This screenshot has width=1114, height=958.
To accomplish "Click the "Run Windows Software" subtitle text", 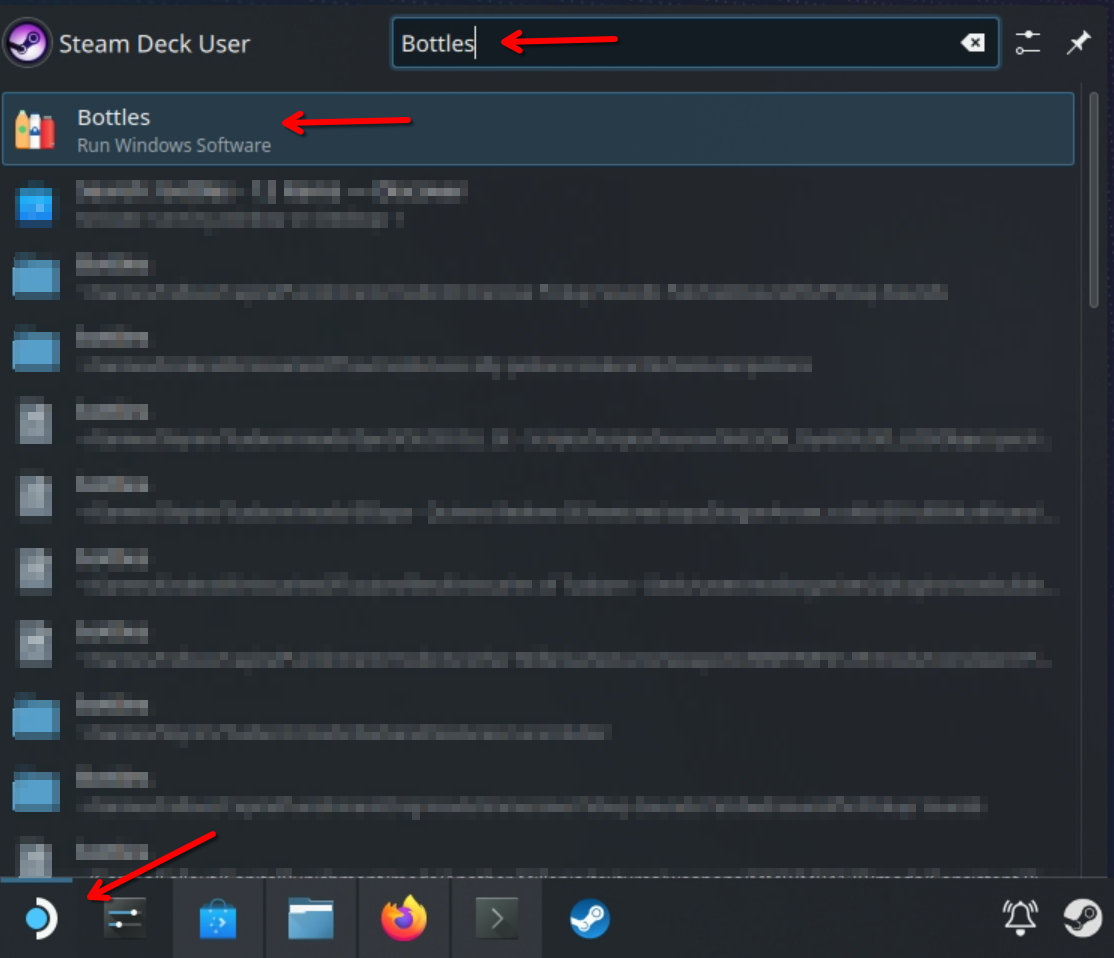I will click(174, 146).
